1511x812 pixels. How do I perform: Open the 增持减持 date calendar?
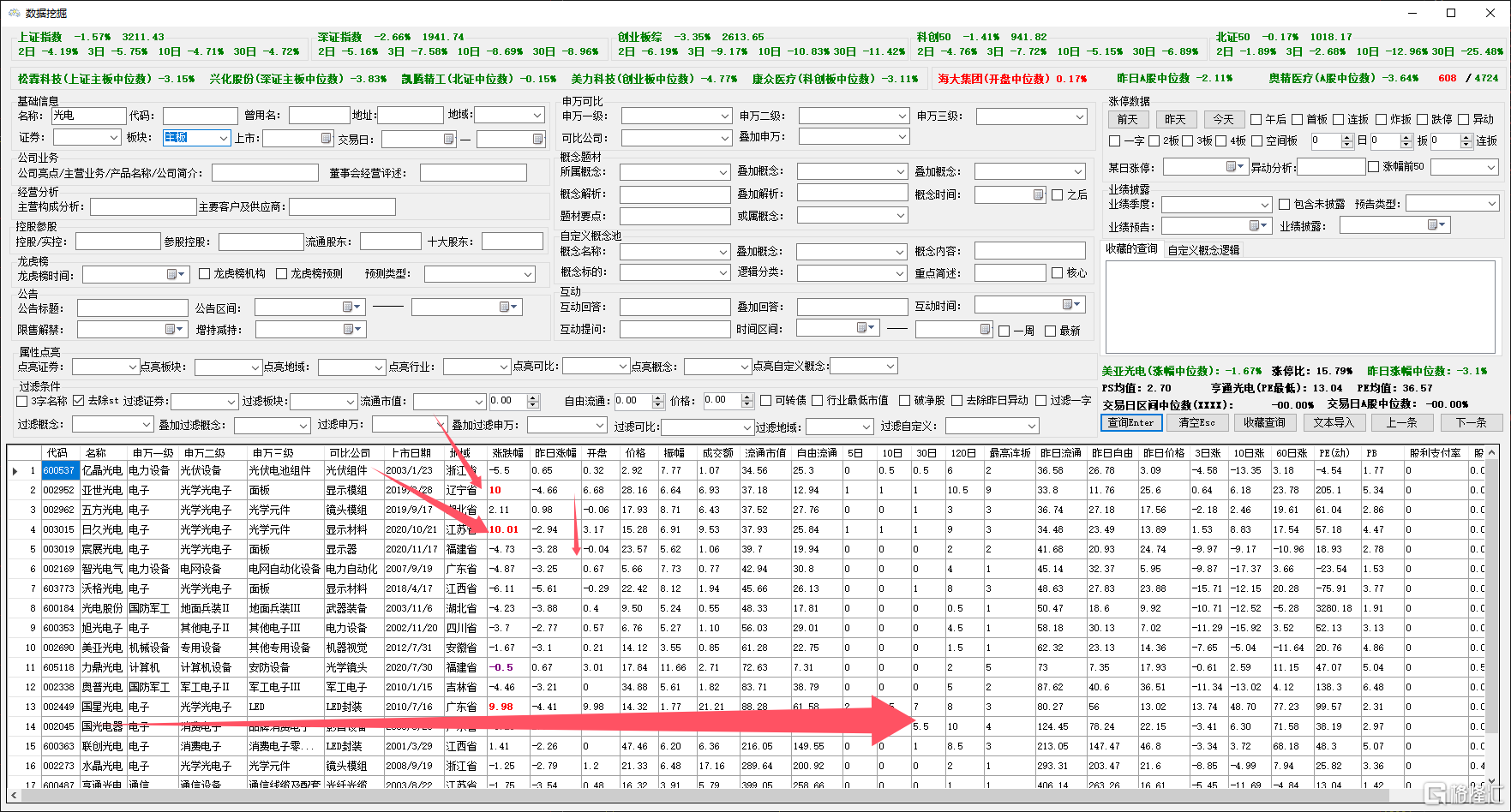tap(352, 329)
